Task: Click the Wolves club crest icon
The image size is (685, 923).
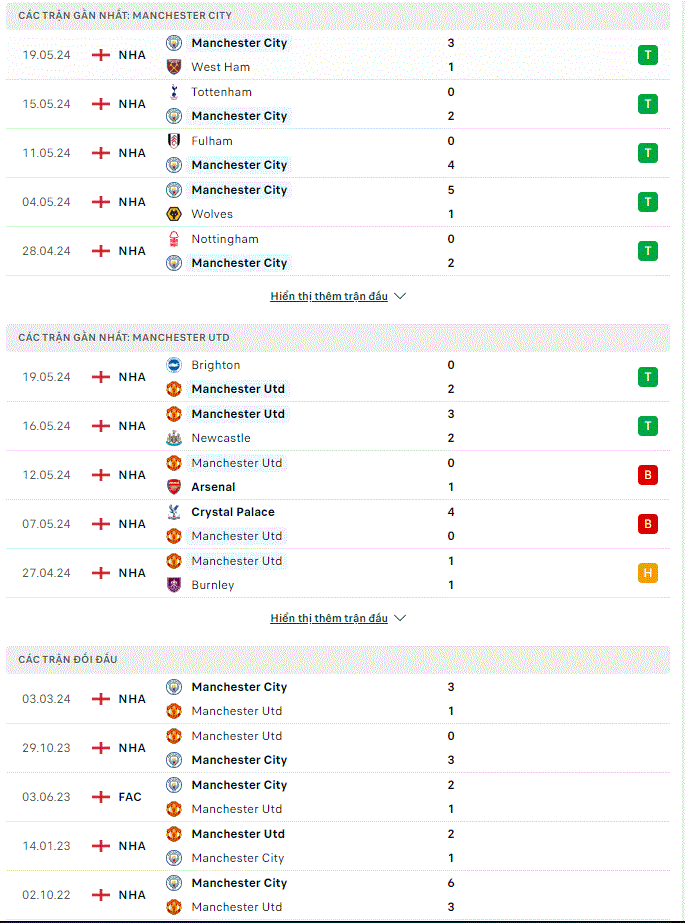Action: pyautogui.click(x=174, y=214)
